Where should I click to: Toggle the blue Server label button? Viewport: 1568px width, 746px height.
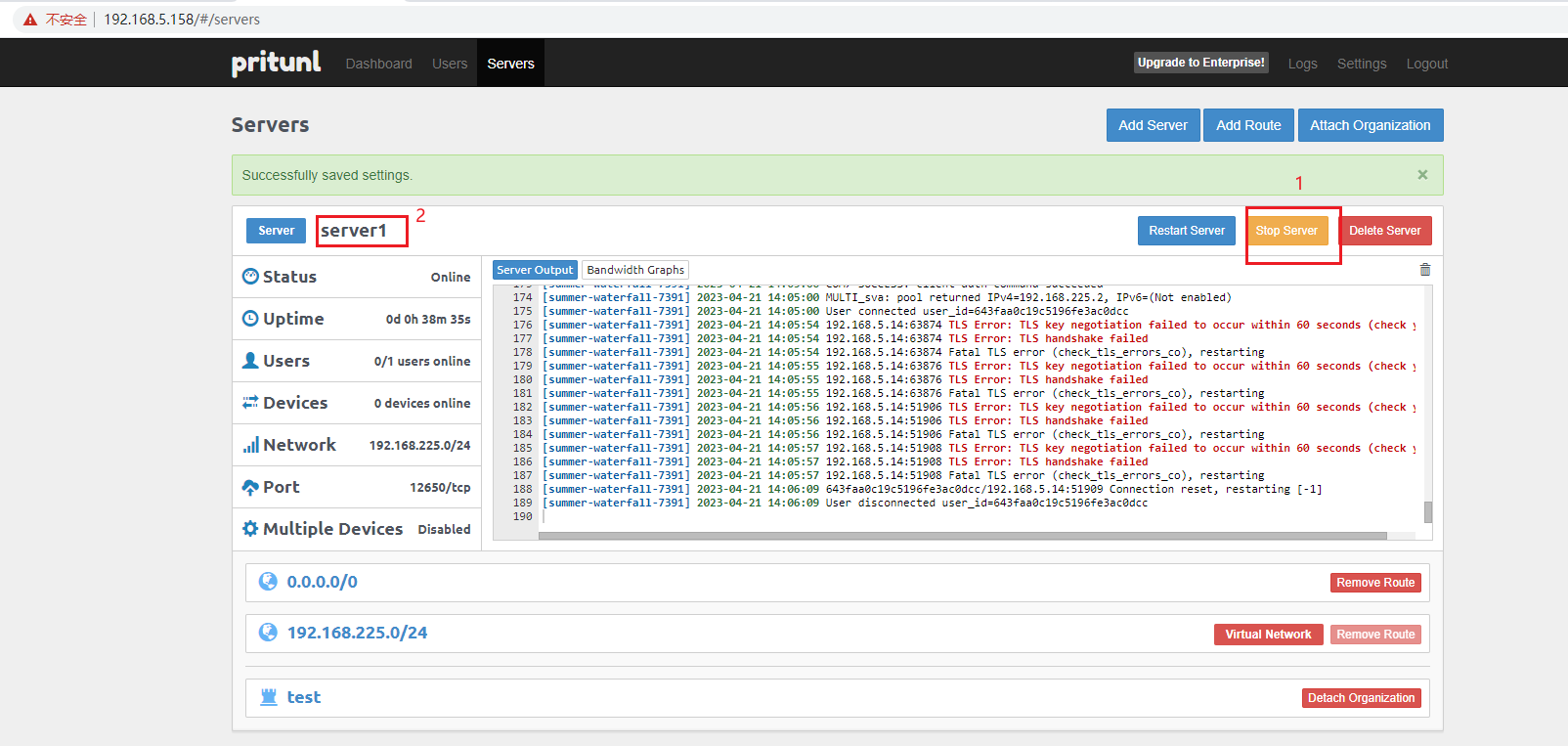(276, 231)
